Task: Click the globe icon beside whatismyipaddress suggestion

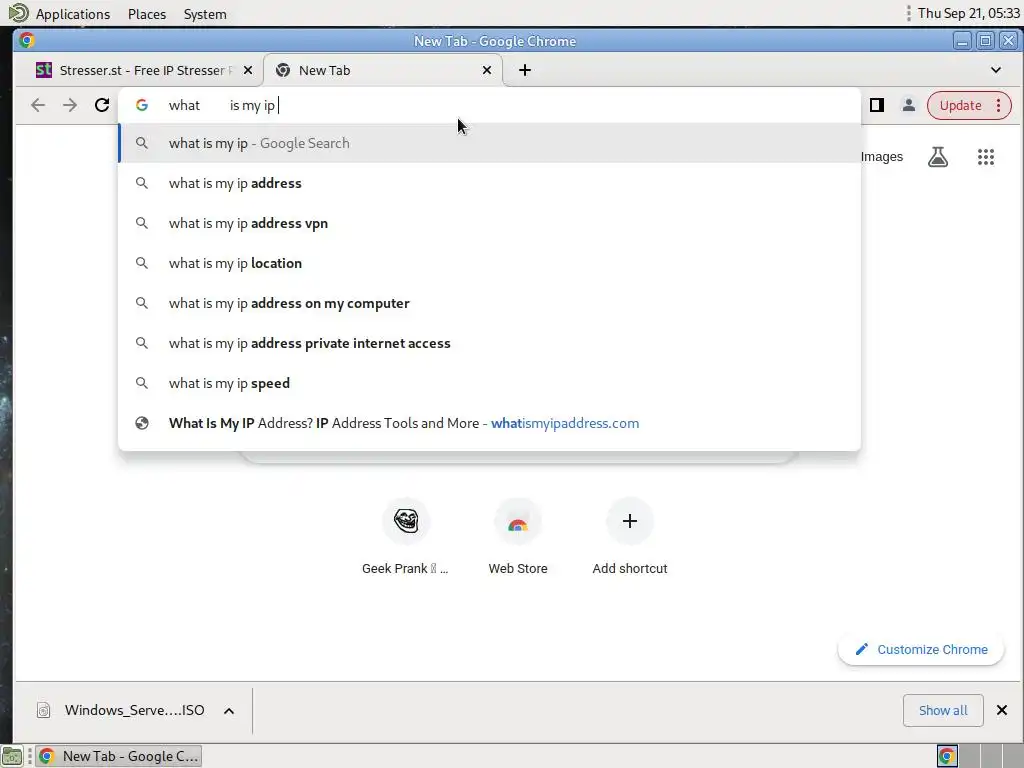Action: tap(142, 423)
